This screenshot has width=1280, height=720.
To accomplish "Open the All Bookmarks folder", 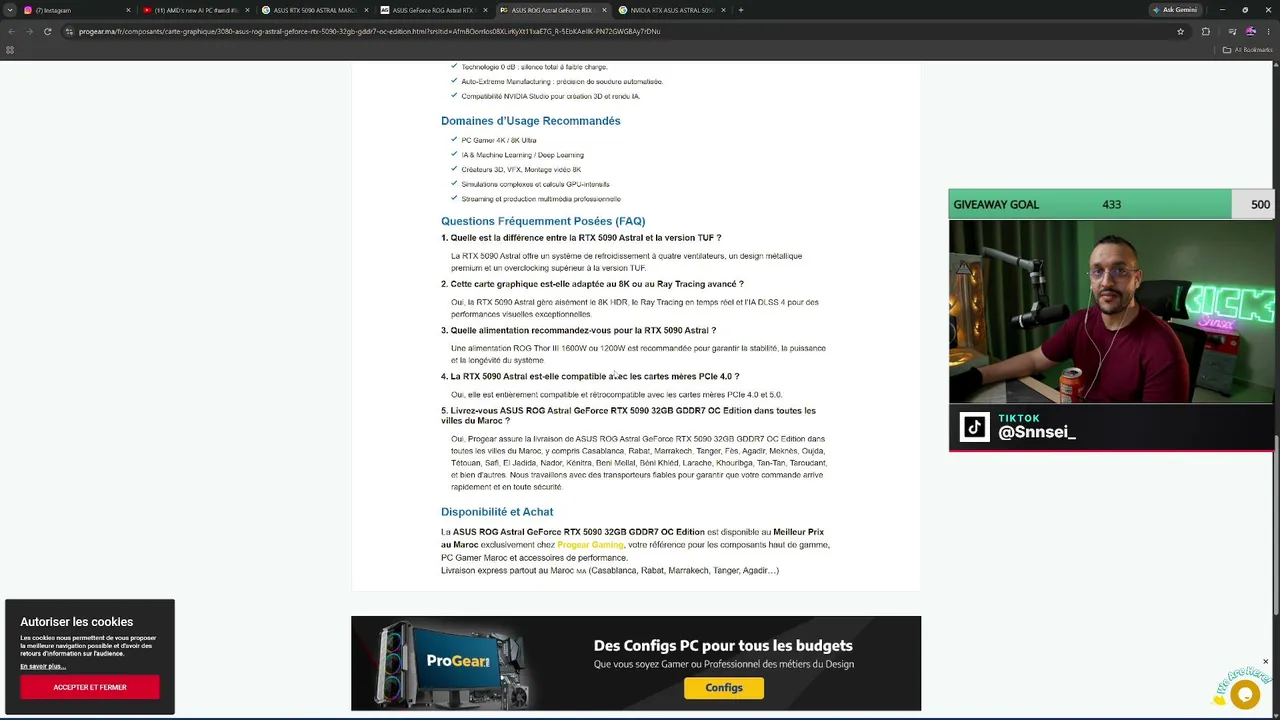I will 1247,50.
